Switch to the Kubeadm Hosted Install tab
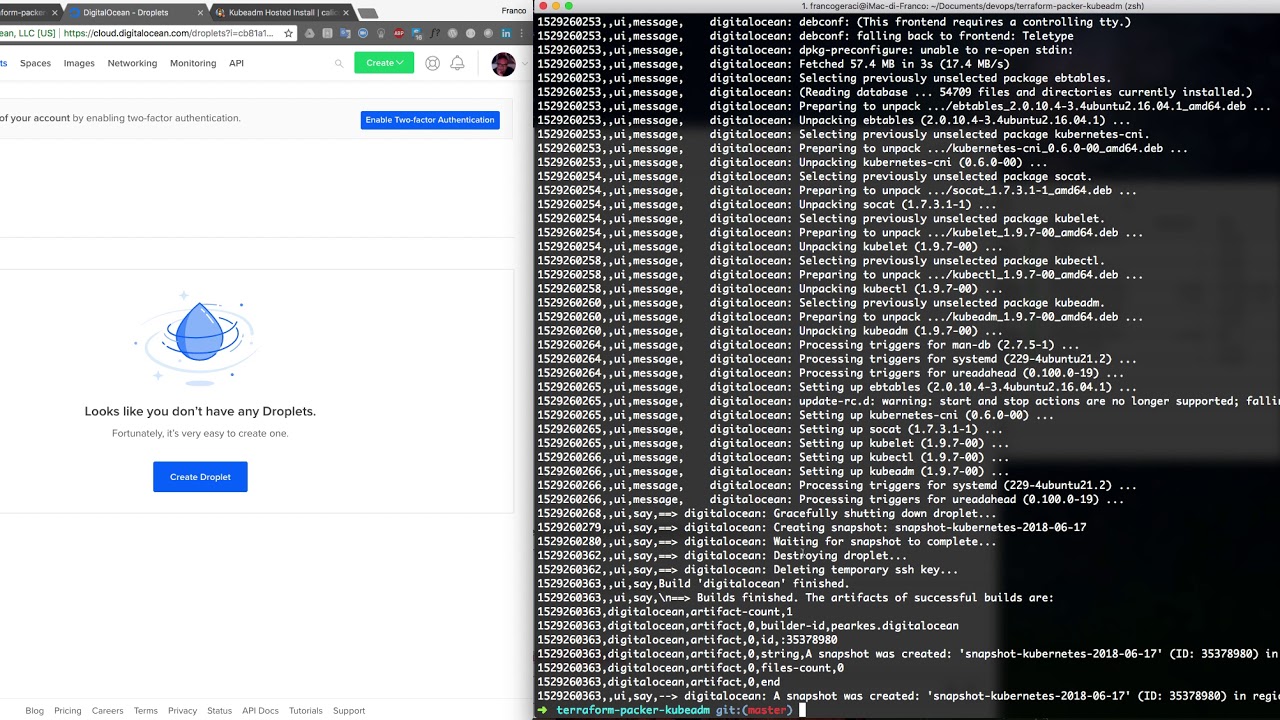1280x720 pixels. pyautogui.click(x=282, y=13)
